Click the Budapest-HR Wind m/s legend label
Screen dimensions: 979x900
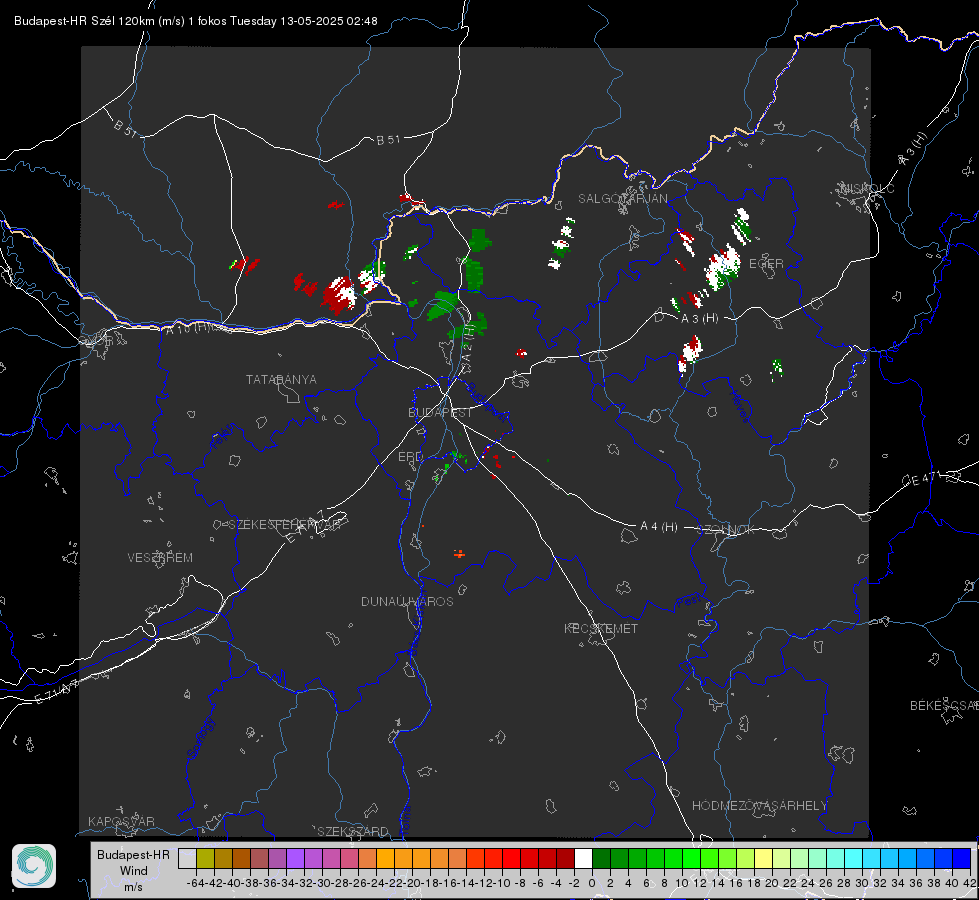coord(134,870)
